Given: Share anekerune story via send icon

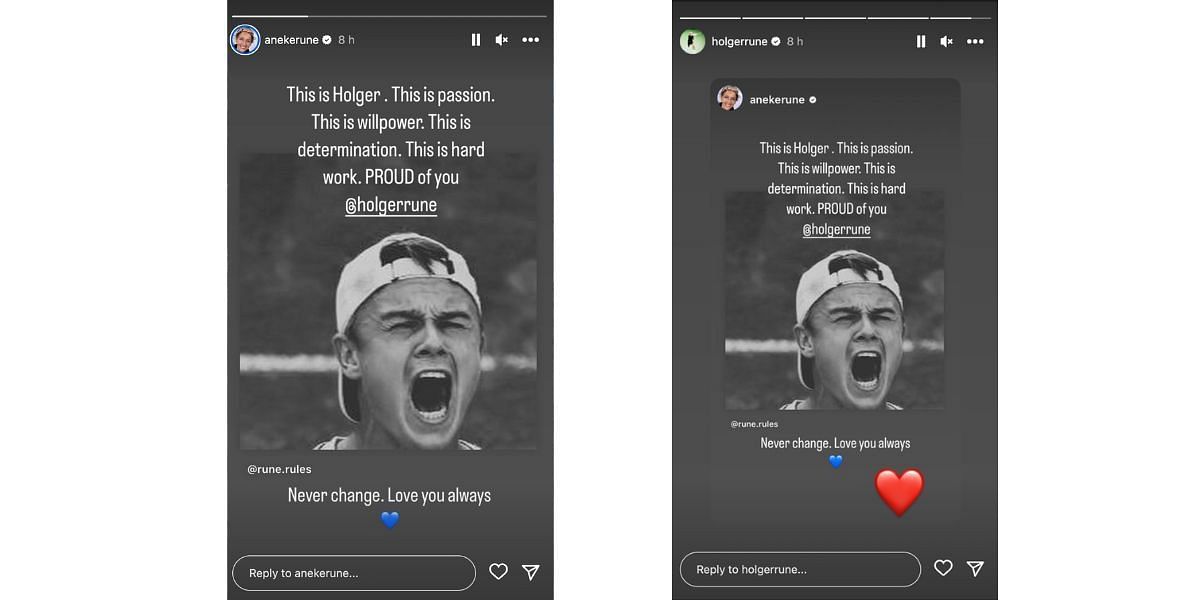Looking at the screenshot, I should (x=531, y=572).
